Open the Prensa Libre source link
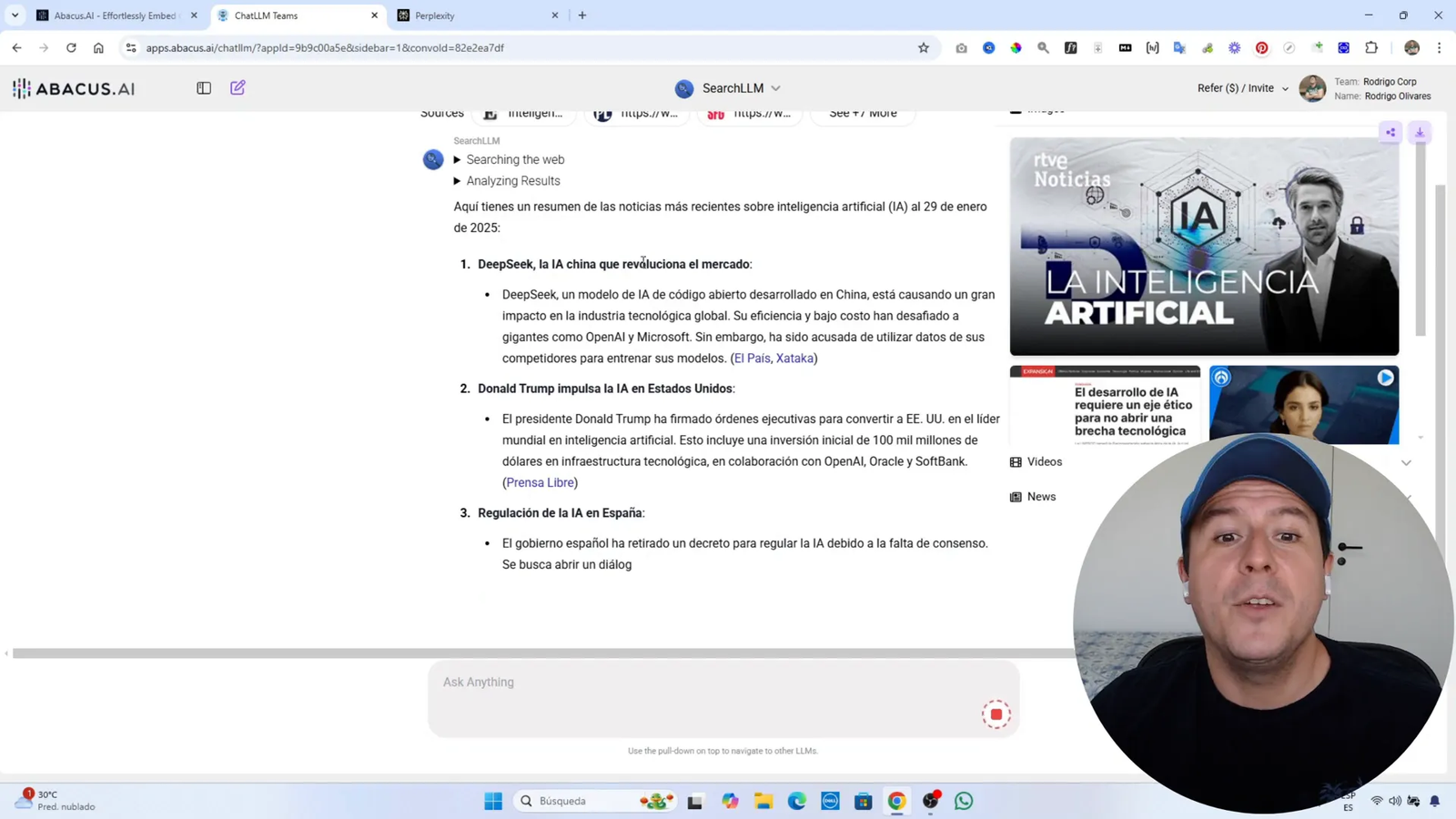Screen dimensions: 1456x819 [540, 482]
